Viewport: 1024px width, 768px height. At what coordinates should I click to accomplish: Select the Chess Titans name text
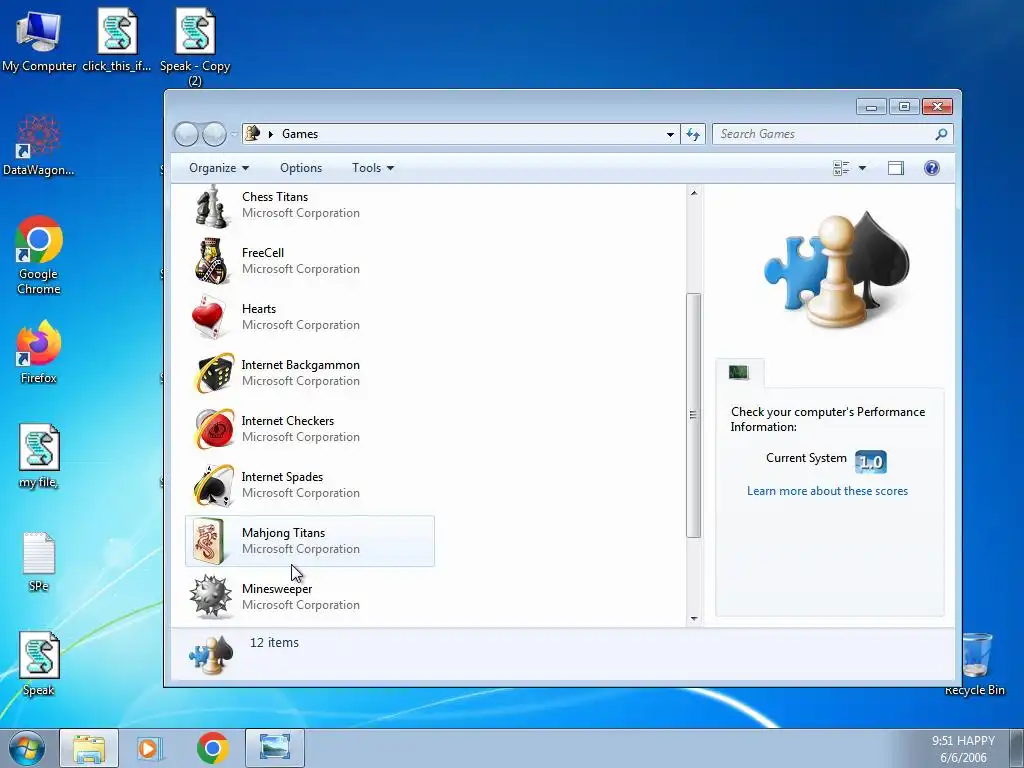(275, 197)
